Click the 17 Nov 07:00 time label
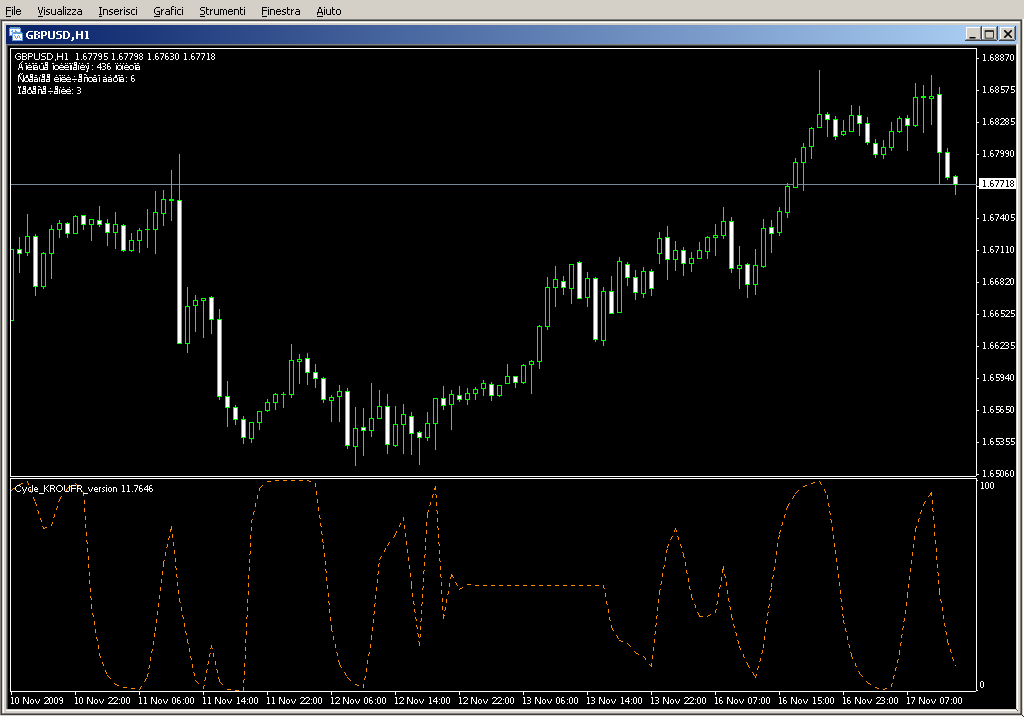The image size is (1024, 717). coord(934,701)
